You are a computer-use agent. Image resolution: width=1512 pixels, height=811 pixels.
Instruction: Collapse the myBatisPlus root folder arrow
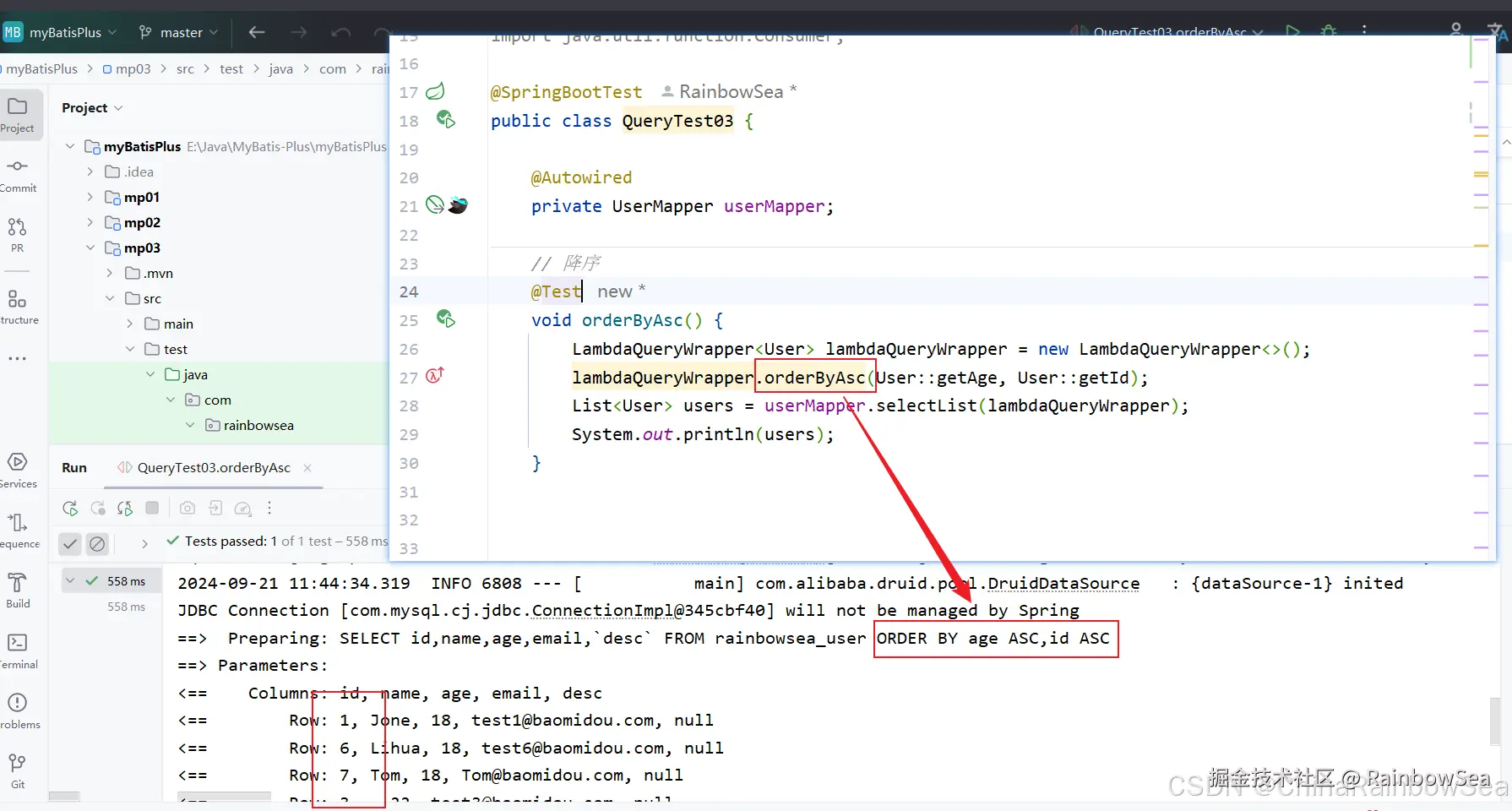70,146
